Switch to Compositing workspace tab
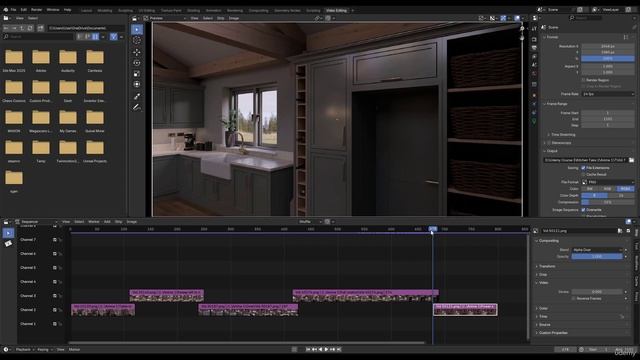Viewport: 640px width, 360px height. tap(258, 10)
